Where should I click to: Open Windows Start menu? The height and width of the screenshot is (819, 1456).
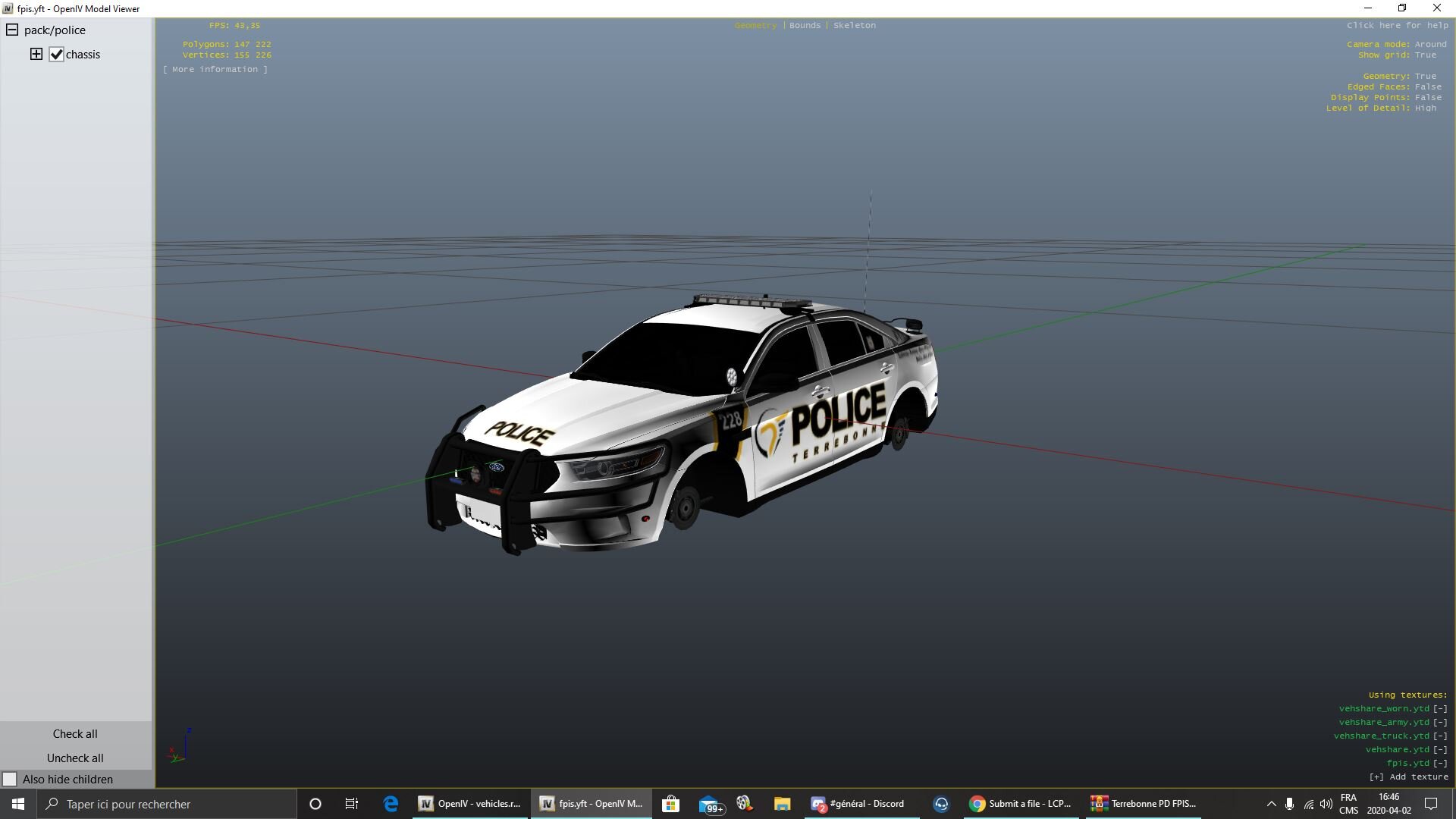point(18,804)
